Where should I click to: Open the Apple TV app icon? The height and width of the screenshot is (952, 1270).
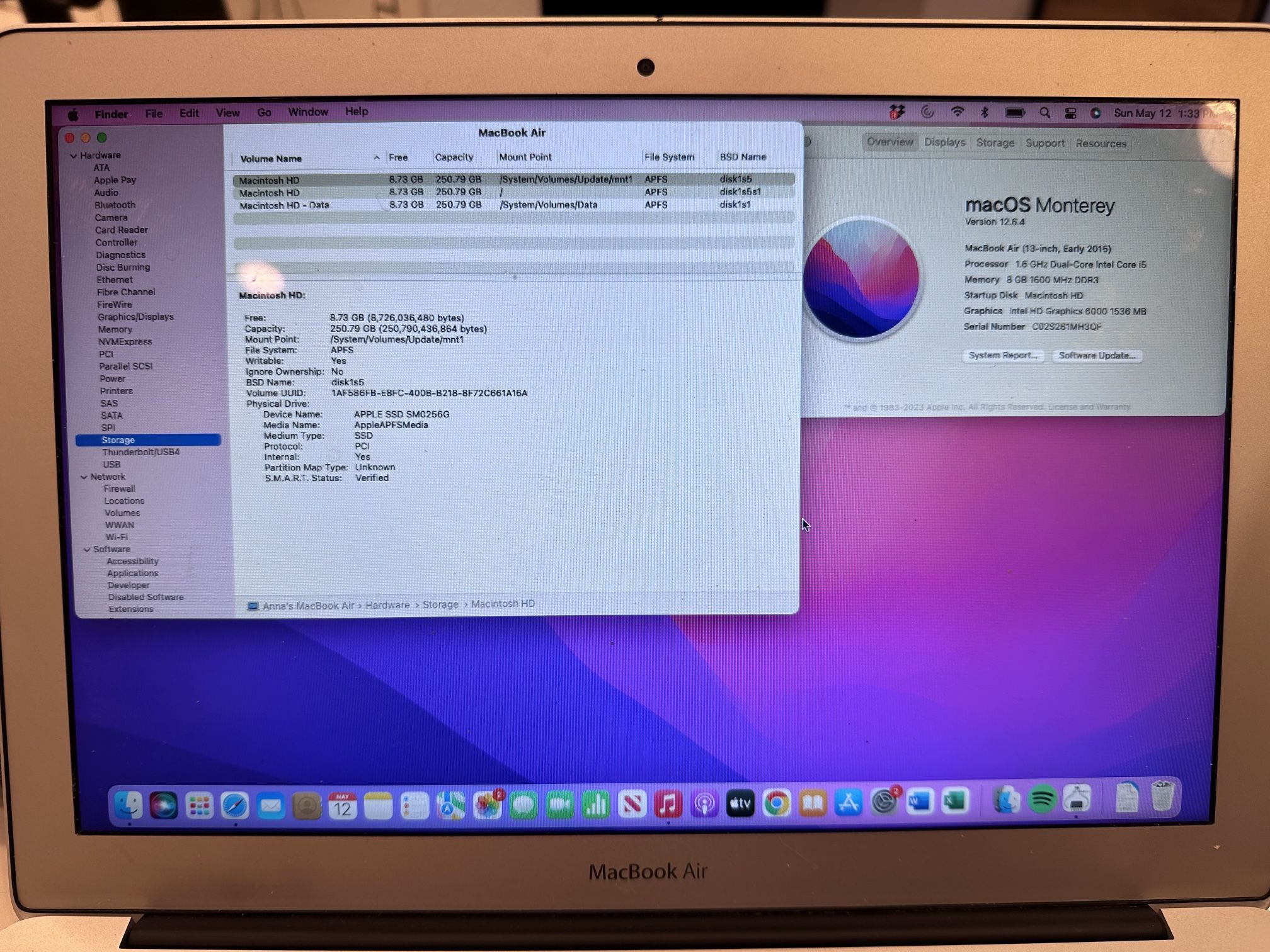click(x=740, y=803)
